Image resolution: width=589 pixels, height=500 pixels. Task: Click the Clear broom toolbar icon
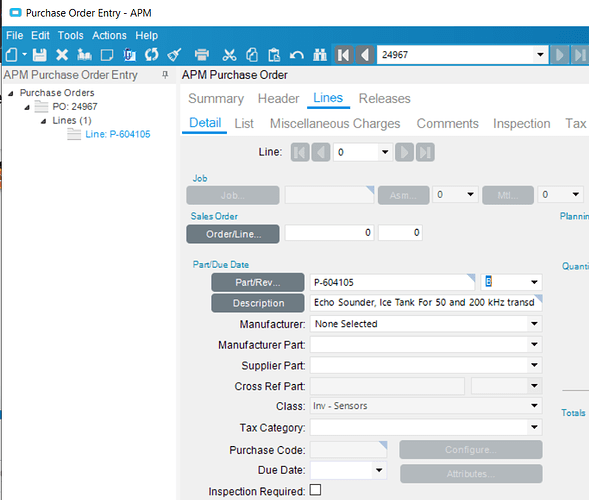pos(174,55)
